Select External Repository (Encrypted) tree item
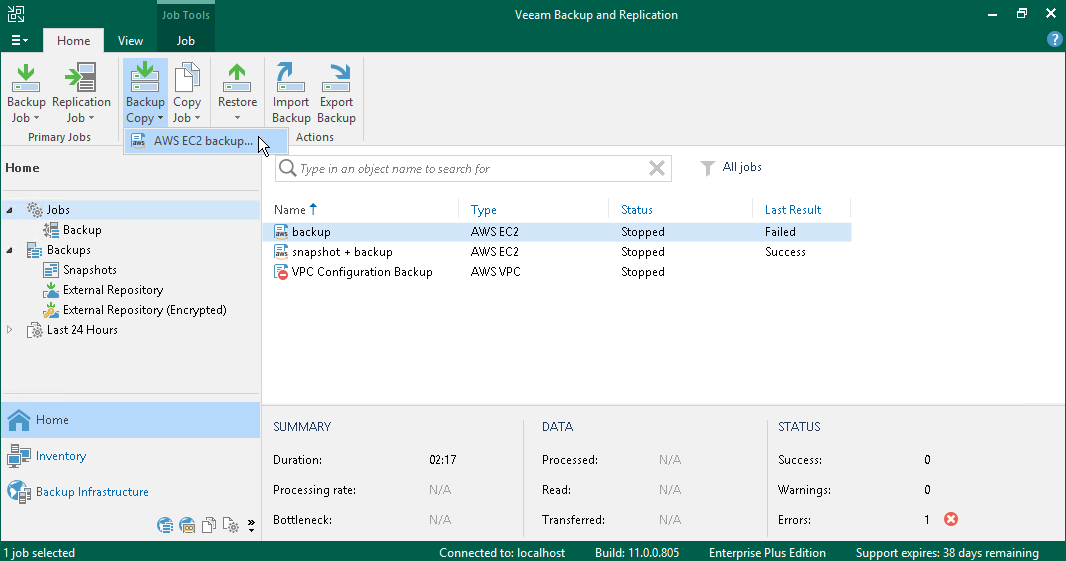 [x=144, y=310]
